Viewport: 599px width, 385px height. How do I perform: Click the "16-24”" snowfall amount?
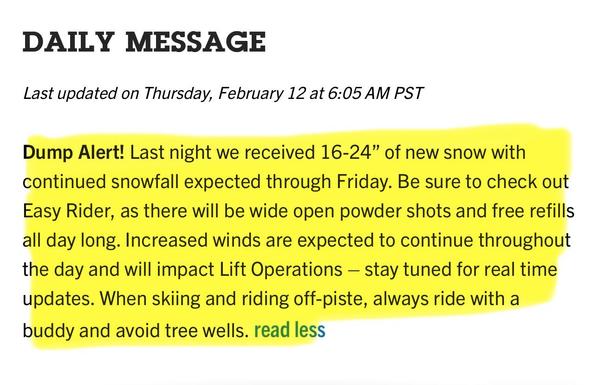point(346,152)
